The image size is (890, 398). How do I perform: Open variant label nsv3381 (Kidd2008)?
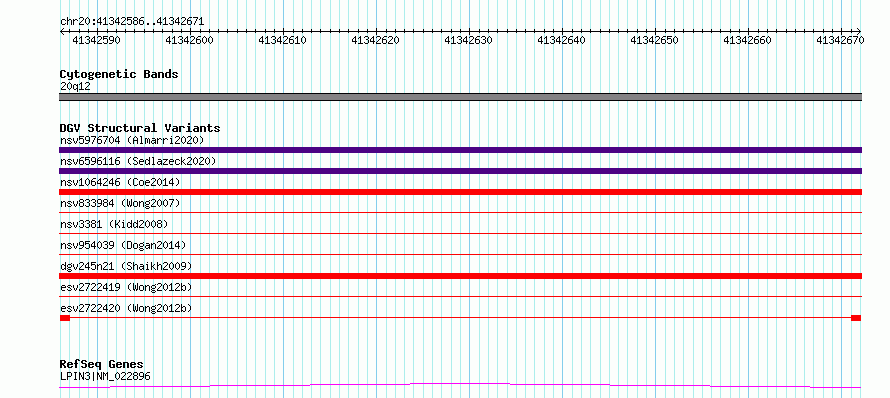point(114,224)
